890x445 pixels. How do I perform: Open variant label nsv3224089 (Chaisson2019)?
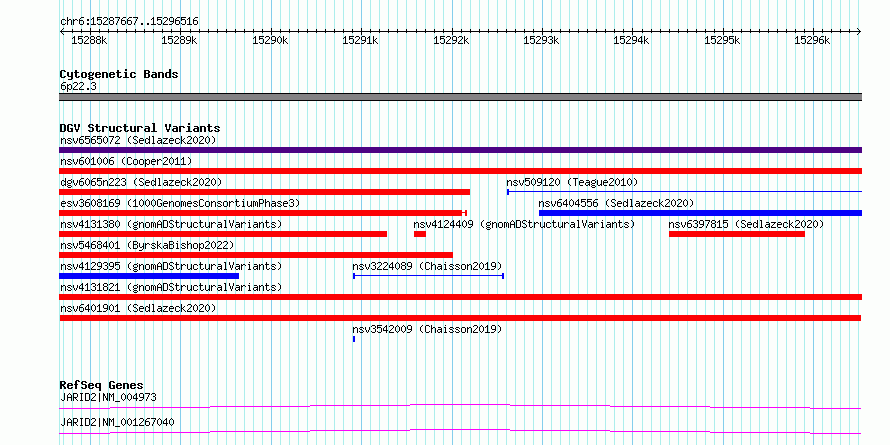coord(427,266)
